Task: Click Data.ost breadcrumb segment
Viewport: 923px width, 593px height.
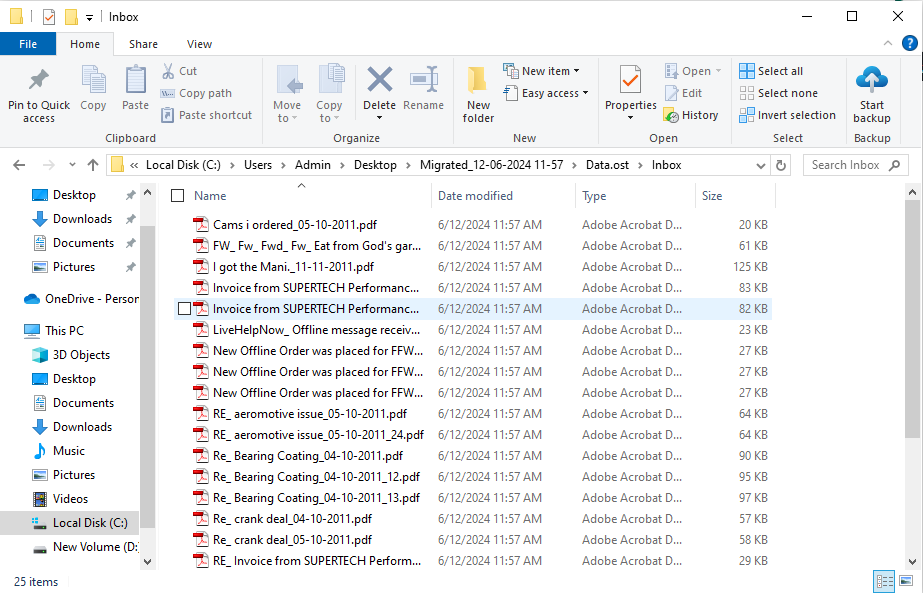Action: (607, 165)
